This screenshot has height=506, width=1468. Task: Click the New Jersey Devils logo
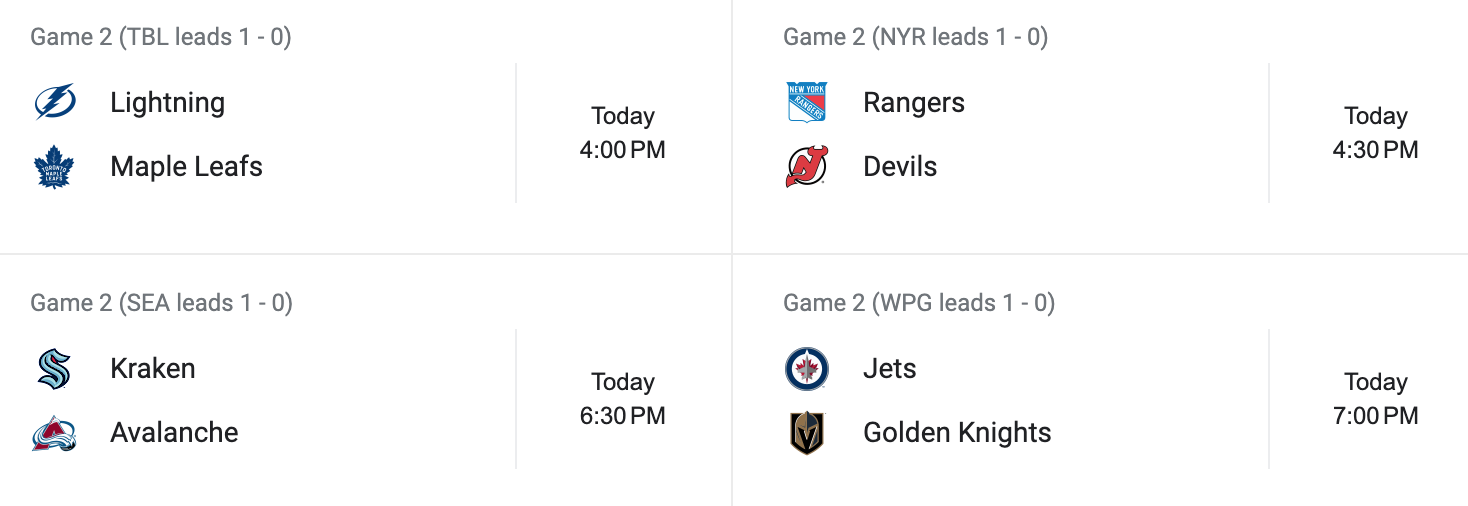[x=807, y=167]
